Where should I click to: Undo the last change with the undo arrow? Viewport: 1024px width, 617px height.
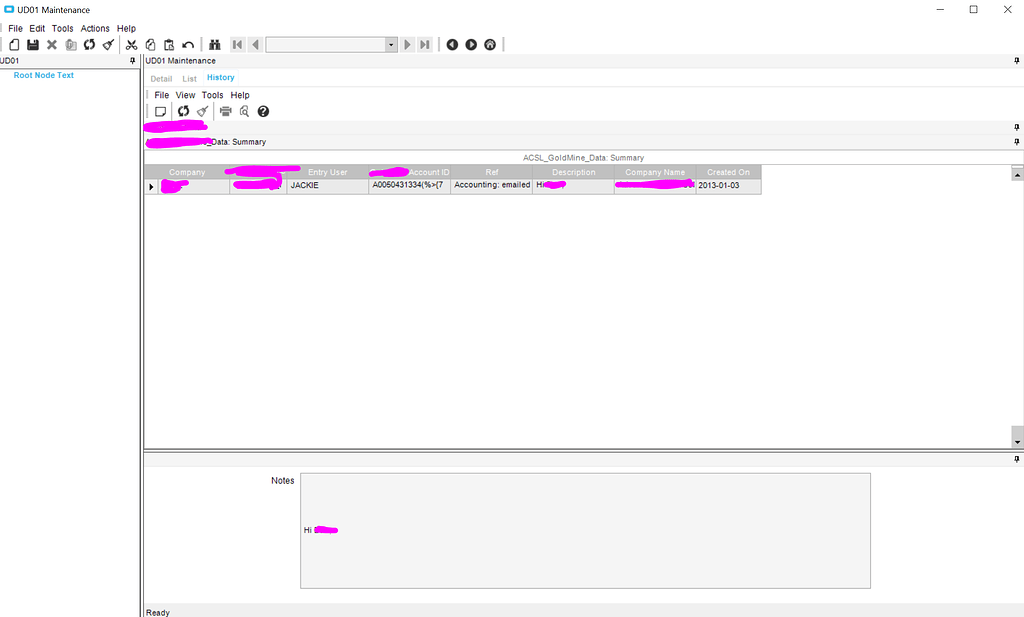tap(188, 44)
